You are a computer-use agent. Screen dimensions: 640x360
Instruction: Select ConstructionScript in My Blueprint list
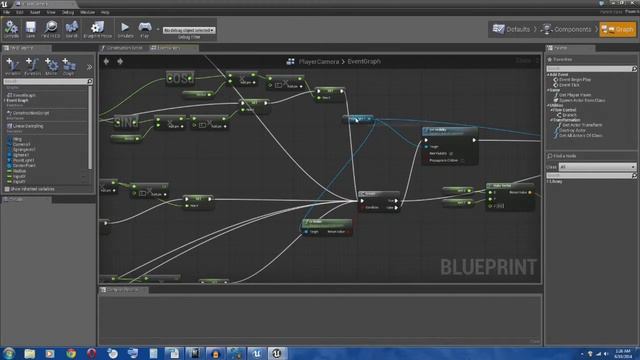pyautogui.click(x=28, y=113)
